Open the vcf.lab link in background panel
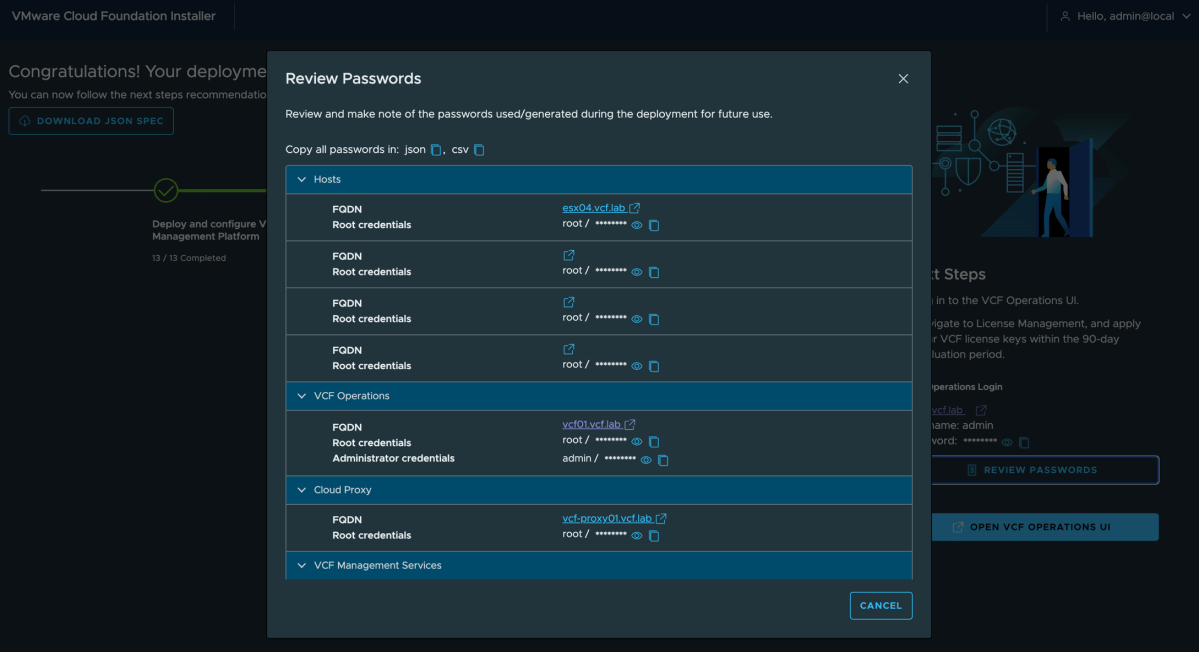The image size is (1199, 652). pyautogui.click(x=948, y=410)
